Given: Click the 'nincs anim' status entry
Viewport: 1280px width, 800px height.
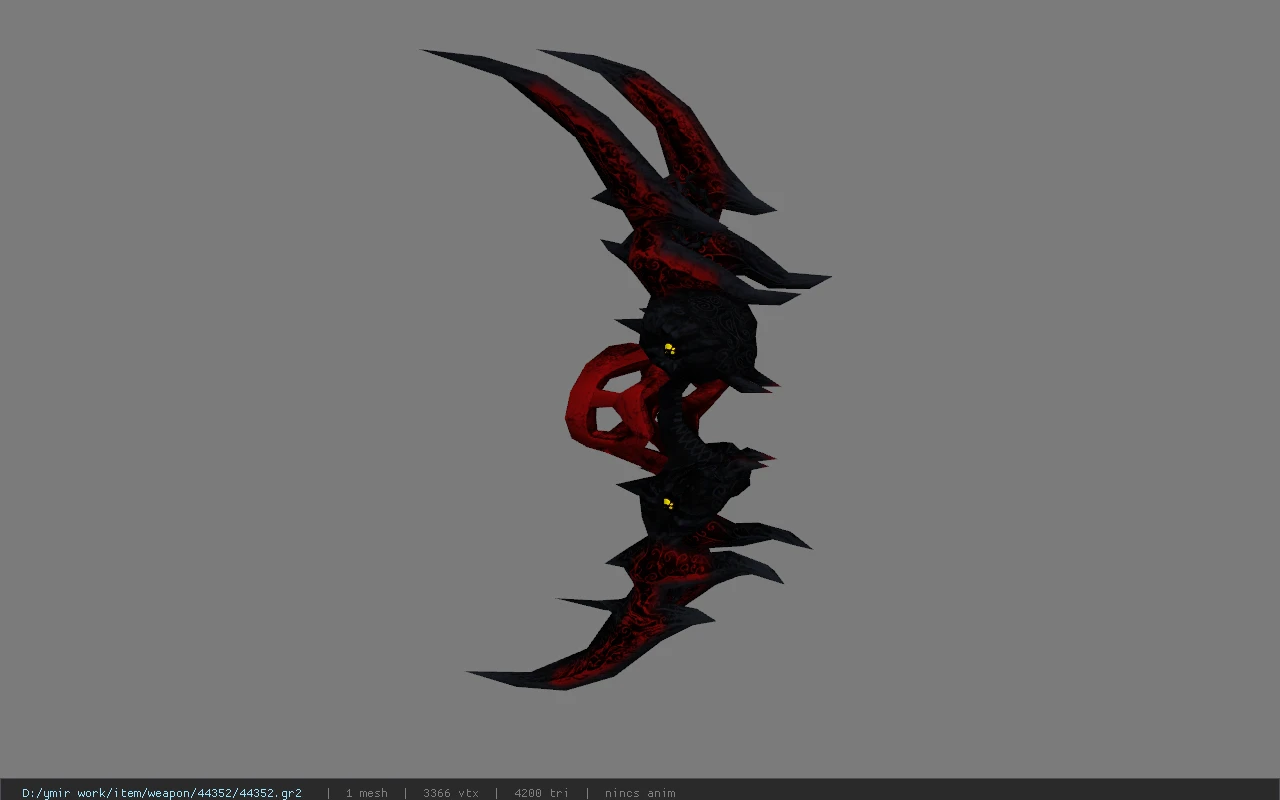Looking at the screenshot, I should [640, 793].
